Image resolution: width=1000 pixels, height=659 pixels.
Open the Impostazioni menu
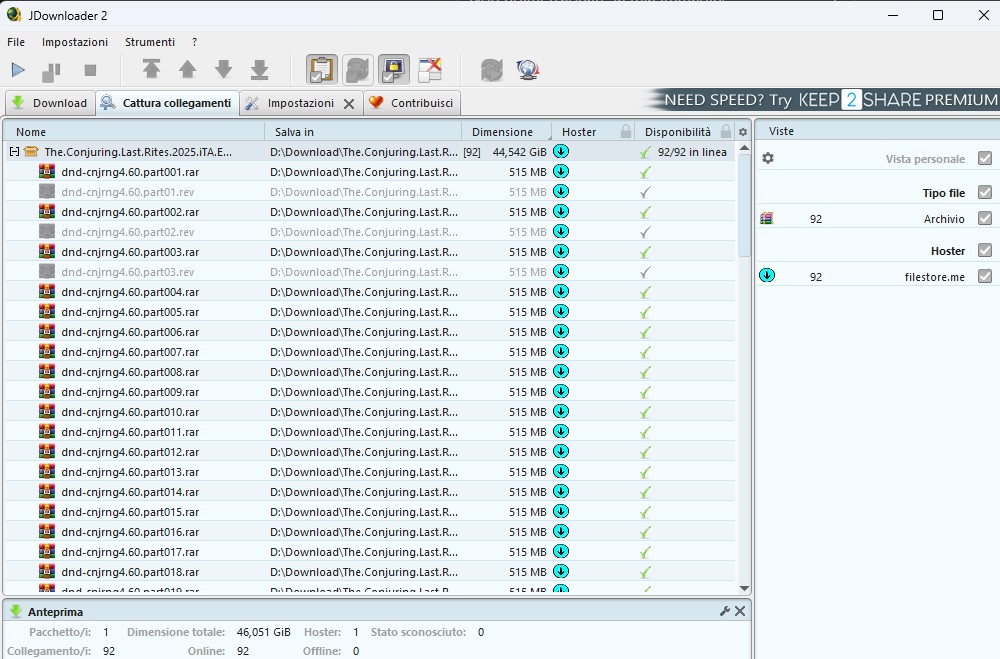tap(75, 42)
